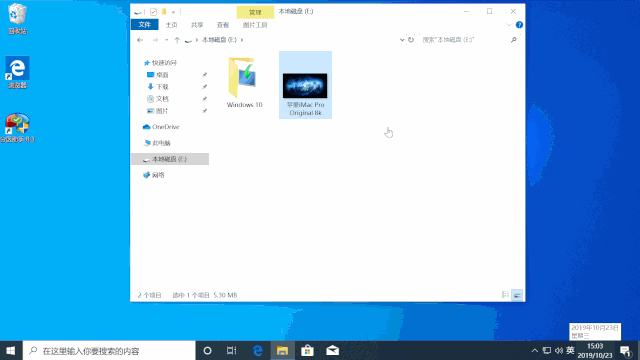Open the 主页 ribbon tab

[171, 25]
